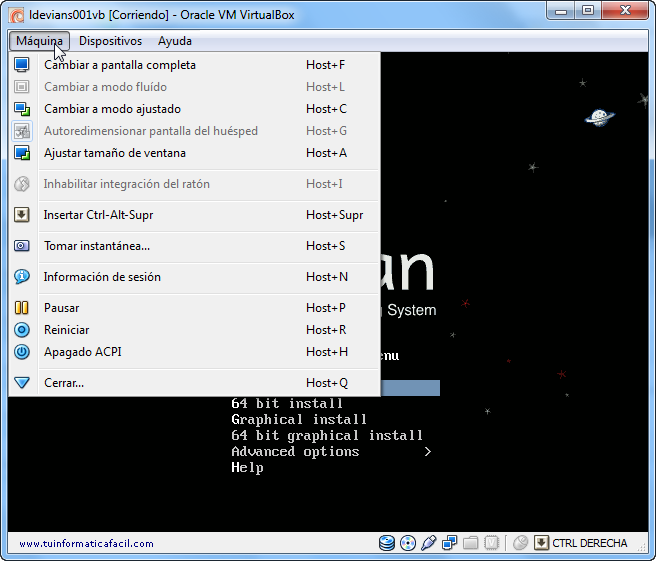Minimize the VirtualBox window
This screenshot has height=561, width=656.
(x=561, y=11)
